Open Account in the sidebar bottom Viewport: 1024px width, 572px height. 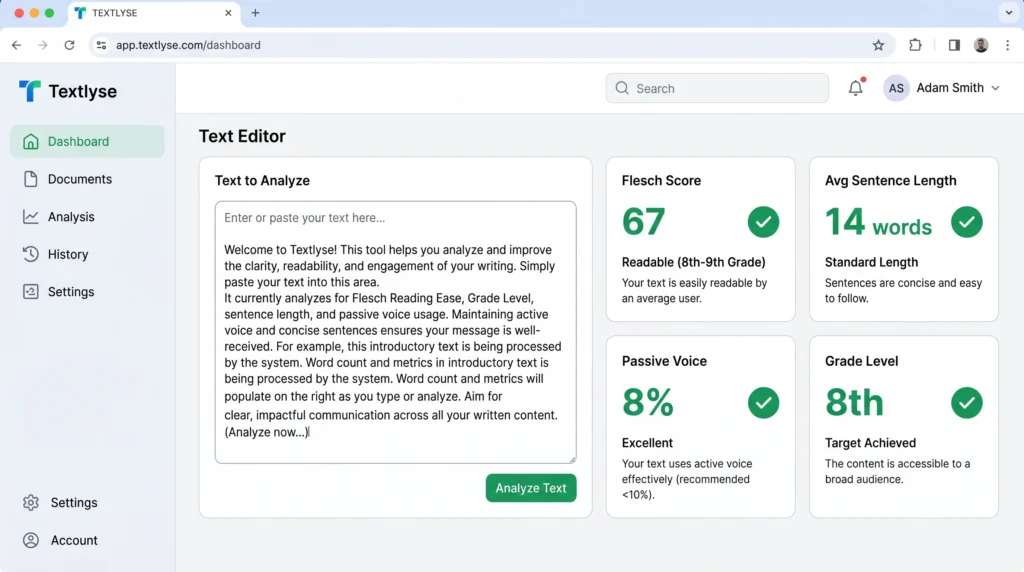pyautogui.click(x=74, y=540)
